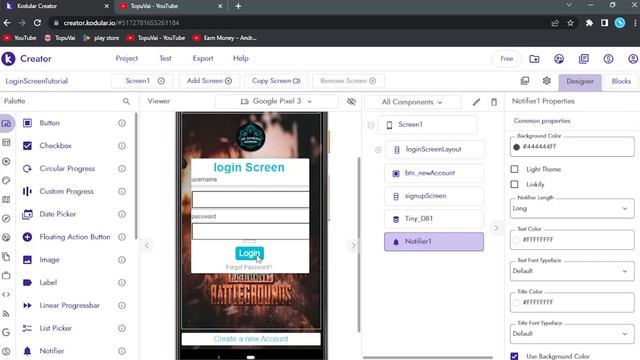This screenshot has height=360, width=640.
Task: Rename component with pencil icon
Action: point(476,102)
